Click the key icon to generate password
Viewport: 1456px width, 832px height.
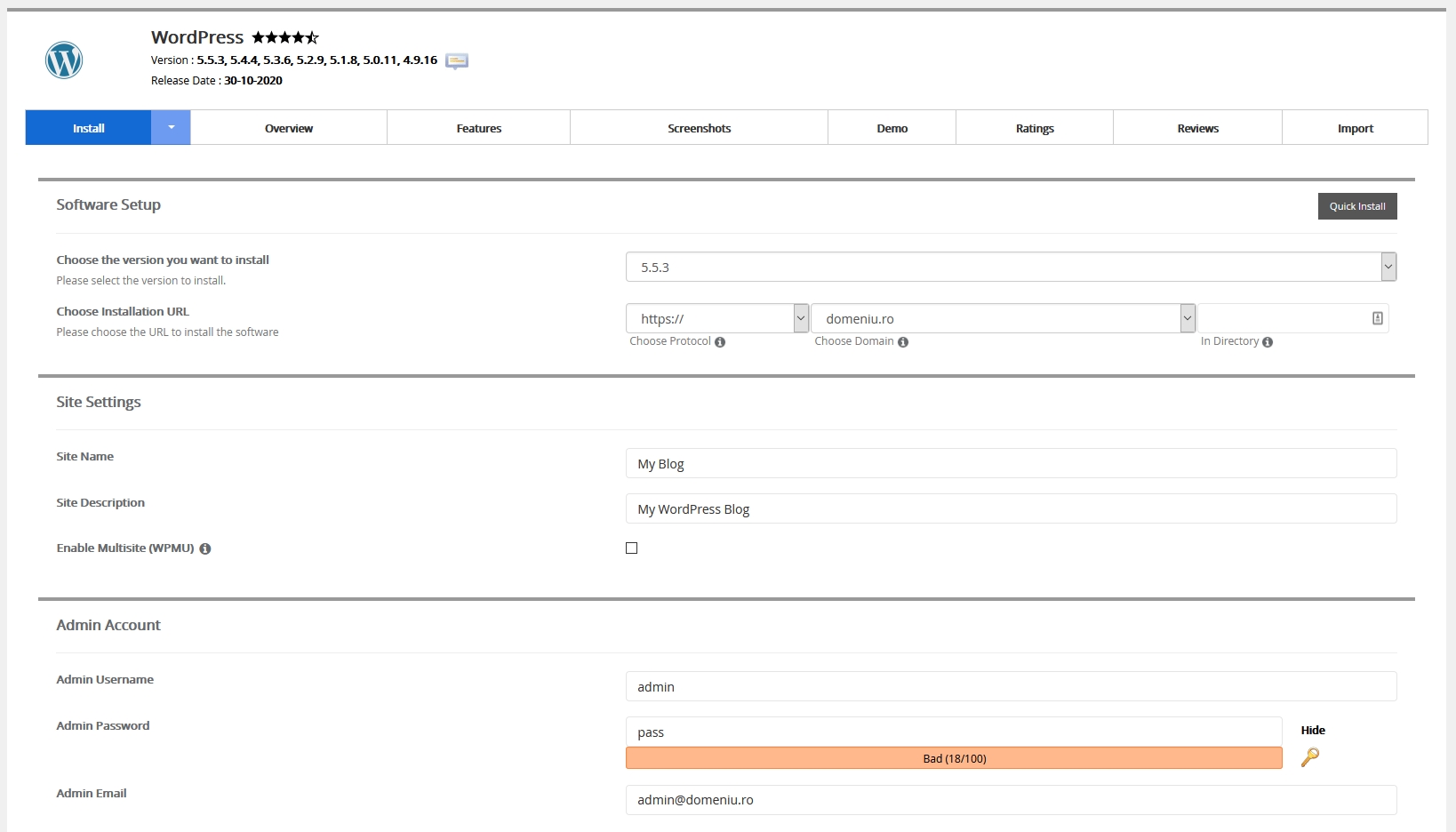coord(1310,757)
